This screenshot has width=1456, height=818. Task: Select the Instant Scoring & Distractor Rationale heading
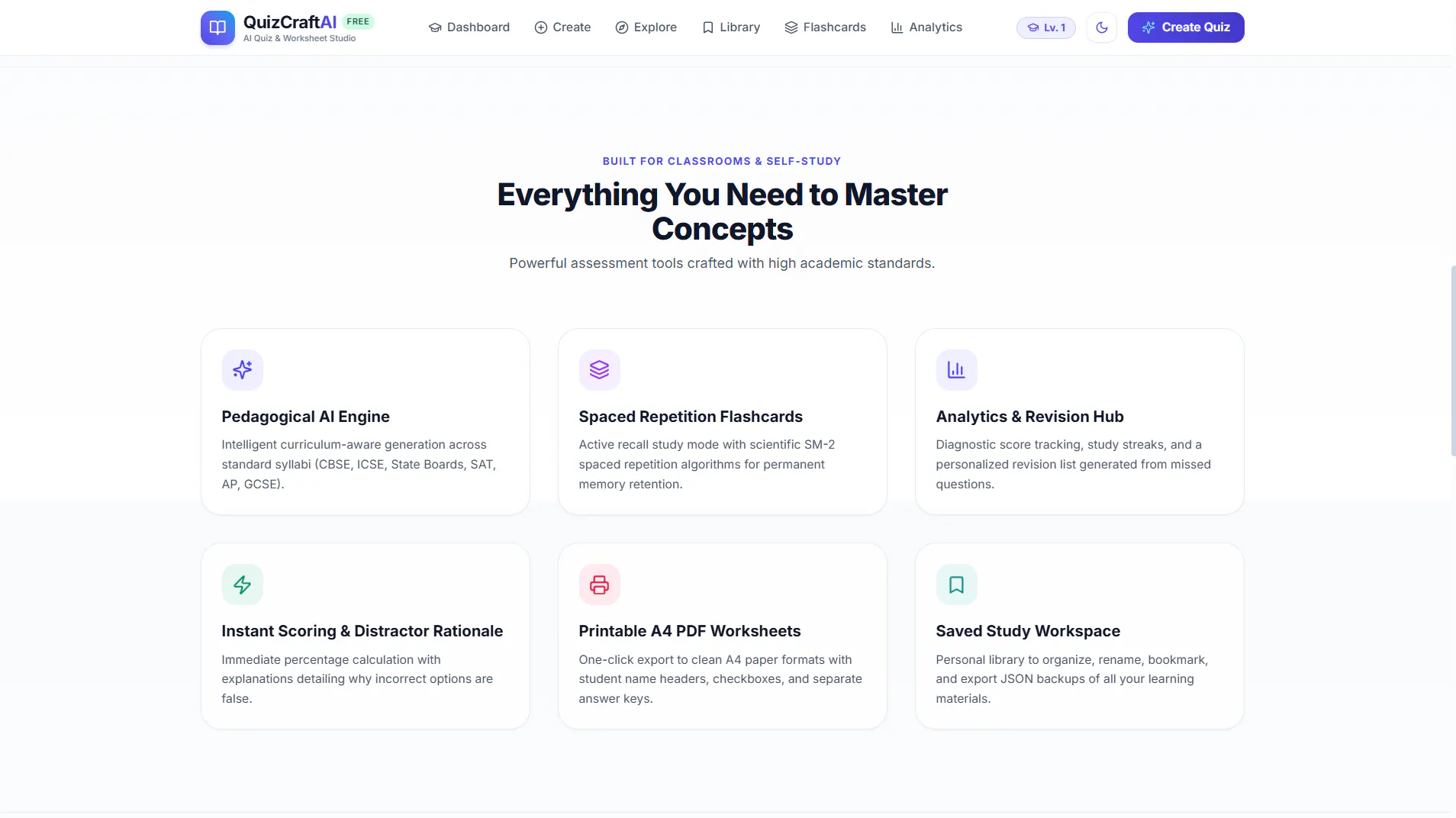(x=362, y=631)
